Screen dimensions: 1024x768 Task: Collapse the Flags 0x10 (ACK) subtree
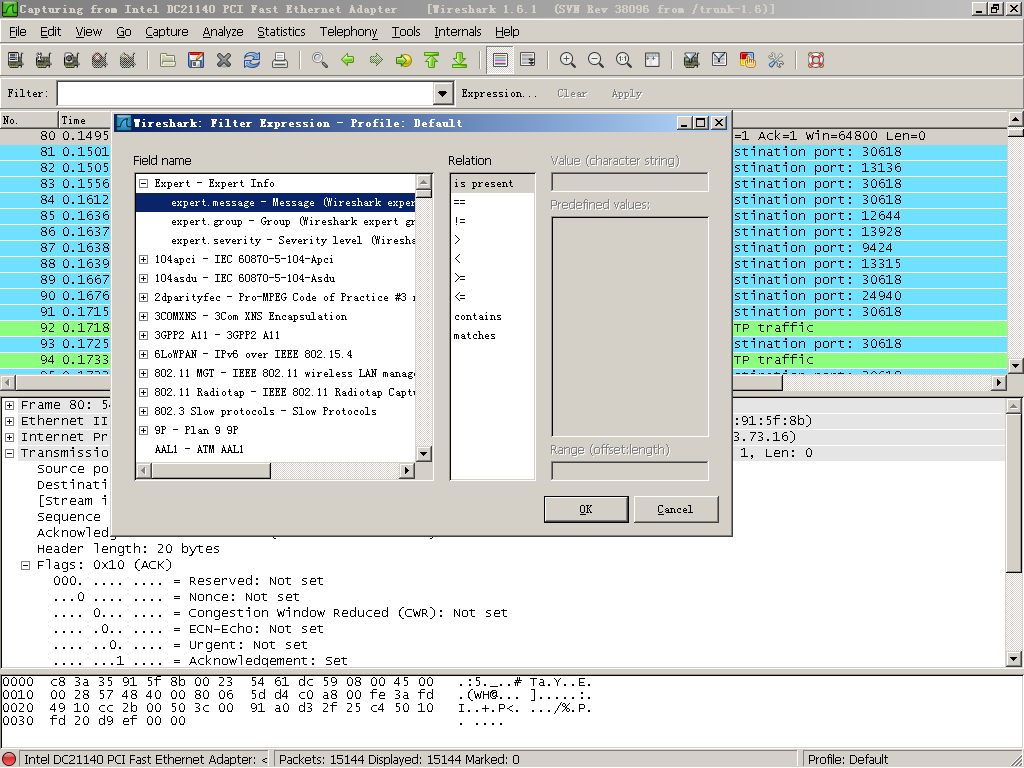coord(25,566)
